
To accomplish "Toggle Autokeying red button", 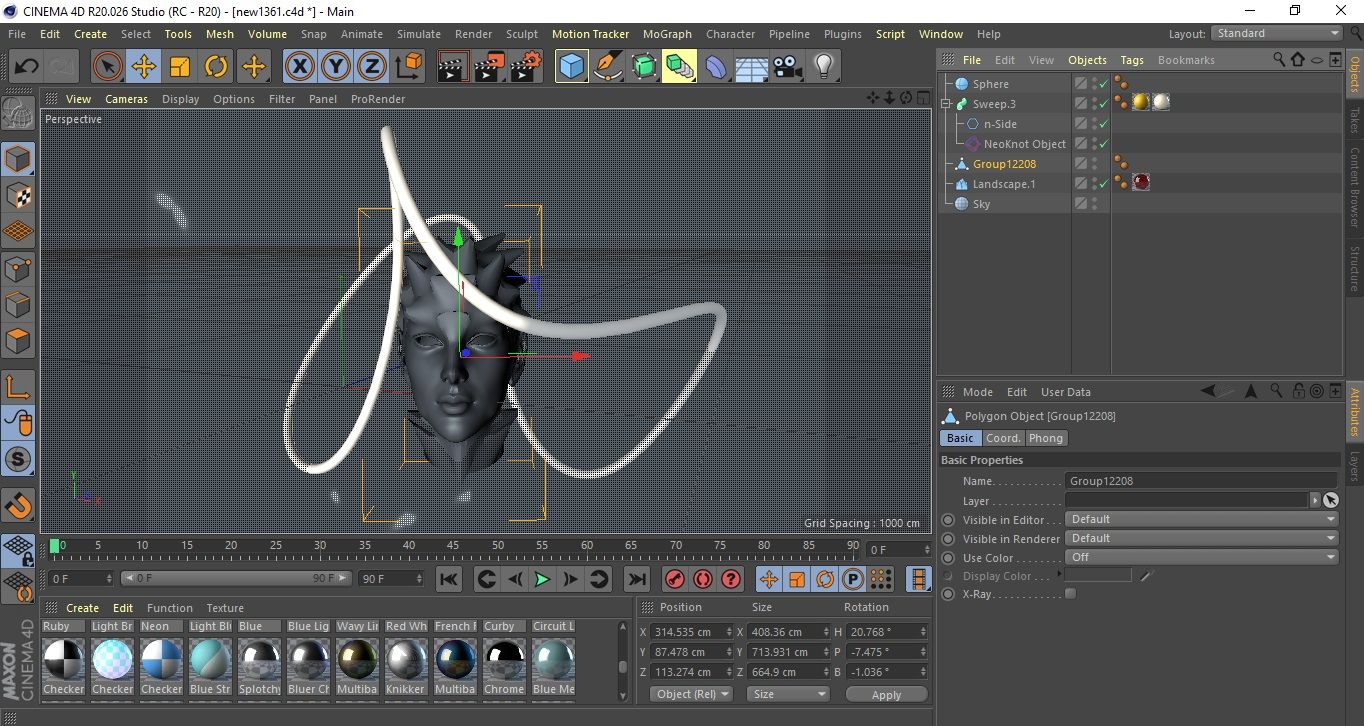I will [703, 579].
